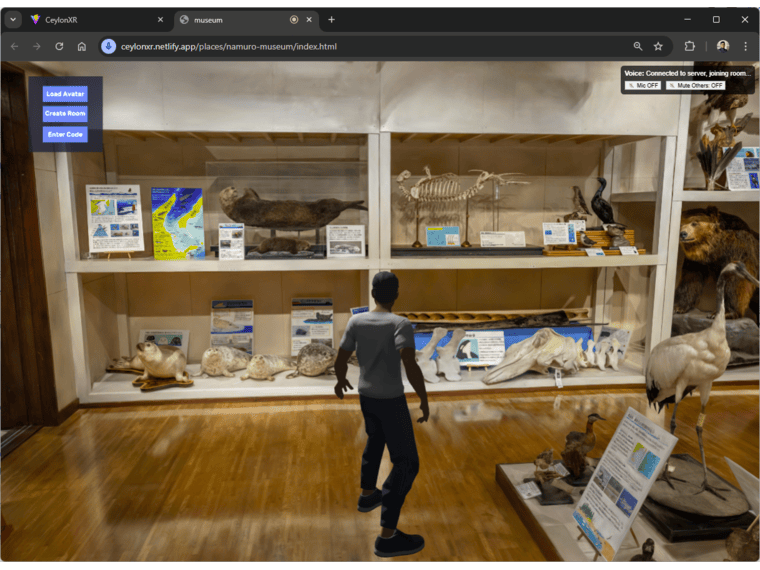Open the Chrome three-dot menu
This screenshot has width=760, height=570.
click(745, 46)
